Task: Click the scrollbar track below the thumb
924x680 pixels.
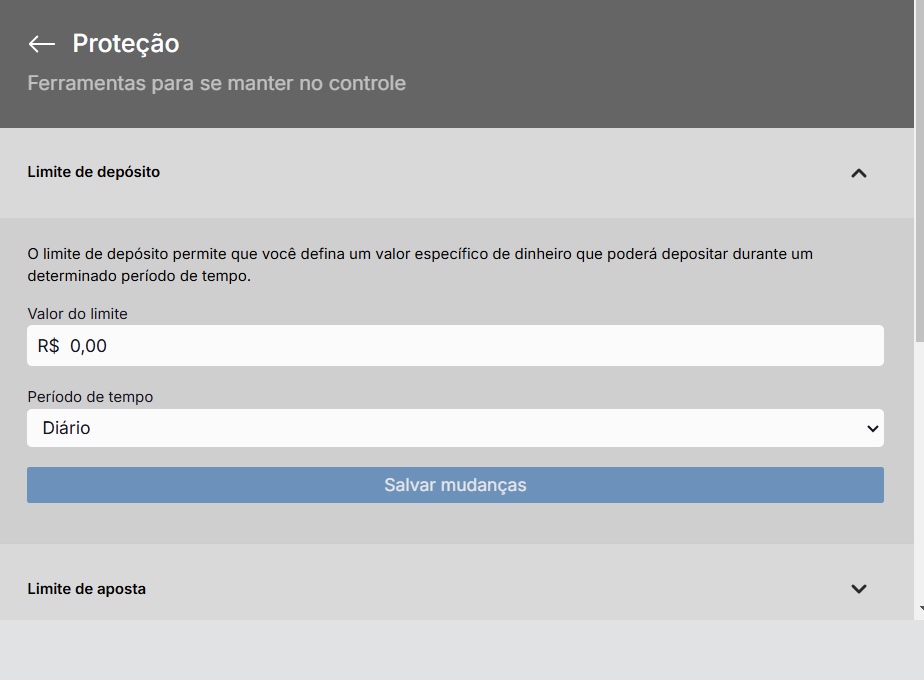Action: click(x=918, y=470)
